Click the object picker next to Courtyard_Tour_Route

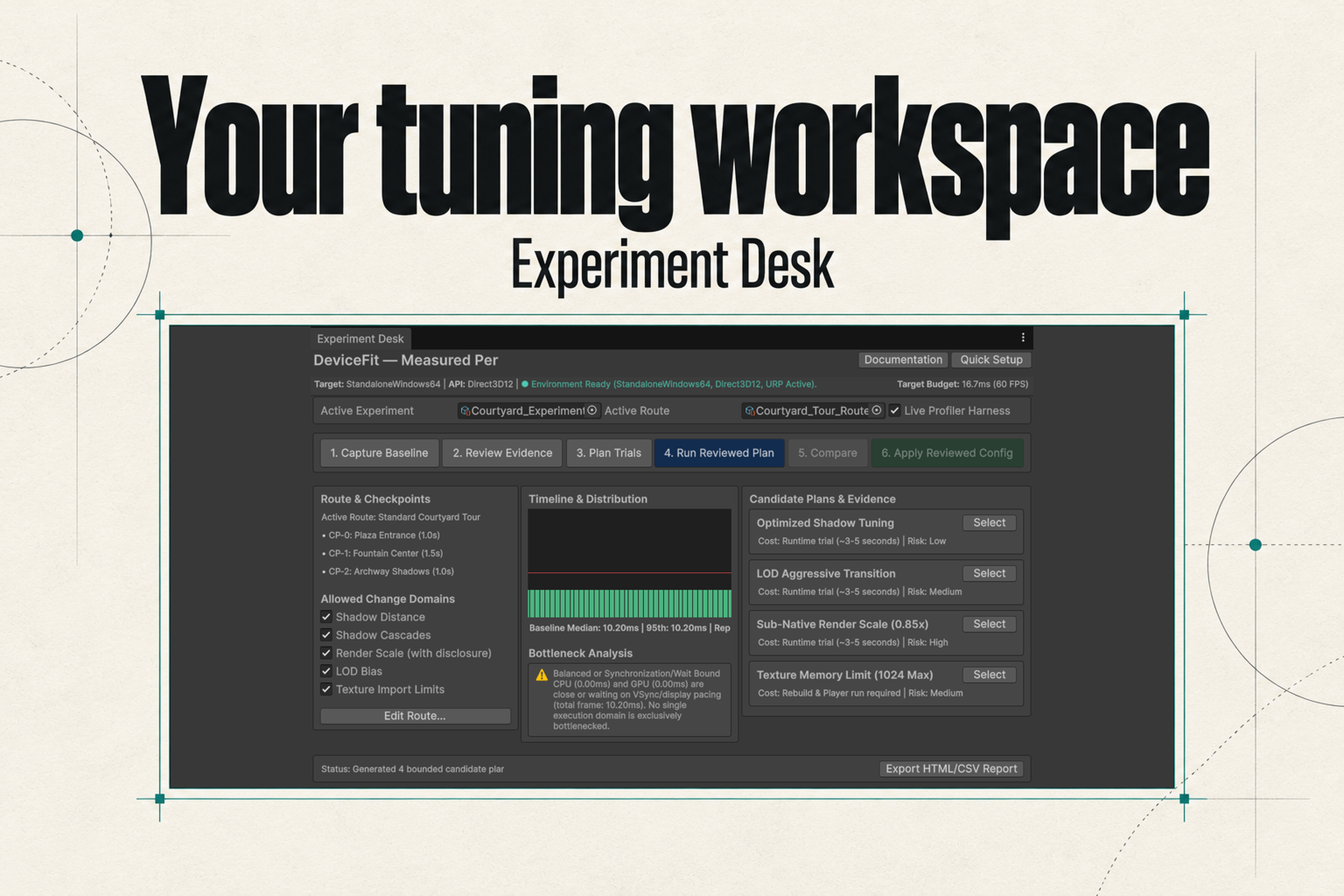point(876,410)
